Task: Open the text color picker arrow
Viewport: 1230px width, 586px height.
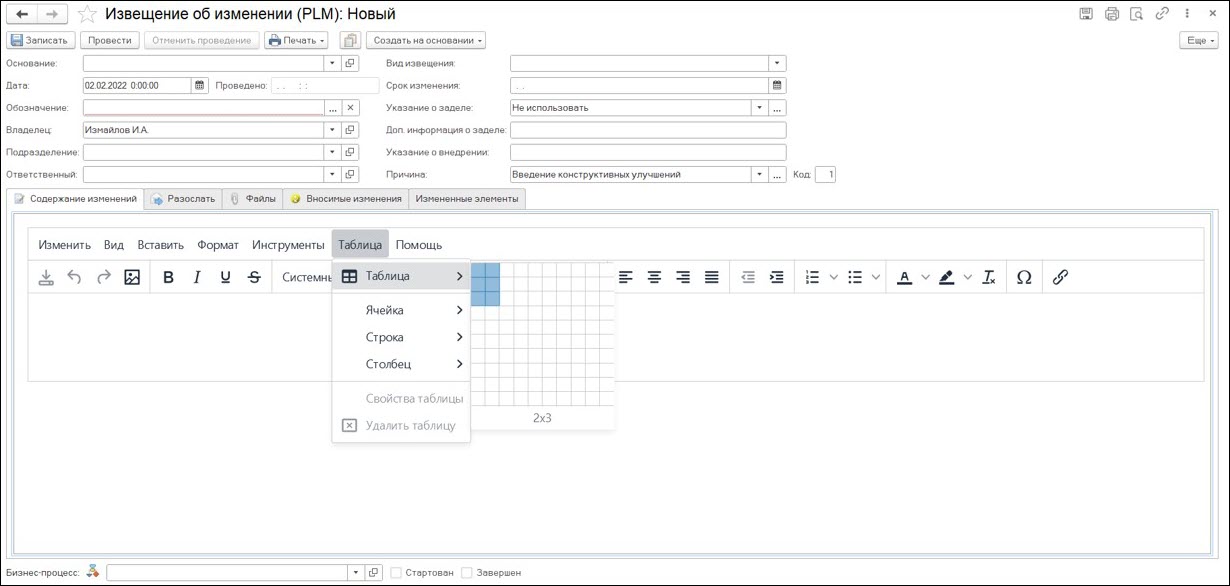Action: pyautogui.click(x=925, y=277)
